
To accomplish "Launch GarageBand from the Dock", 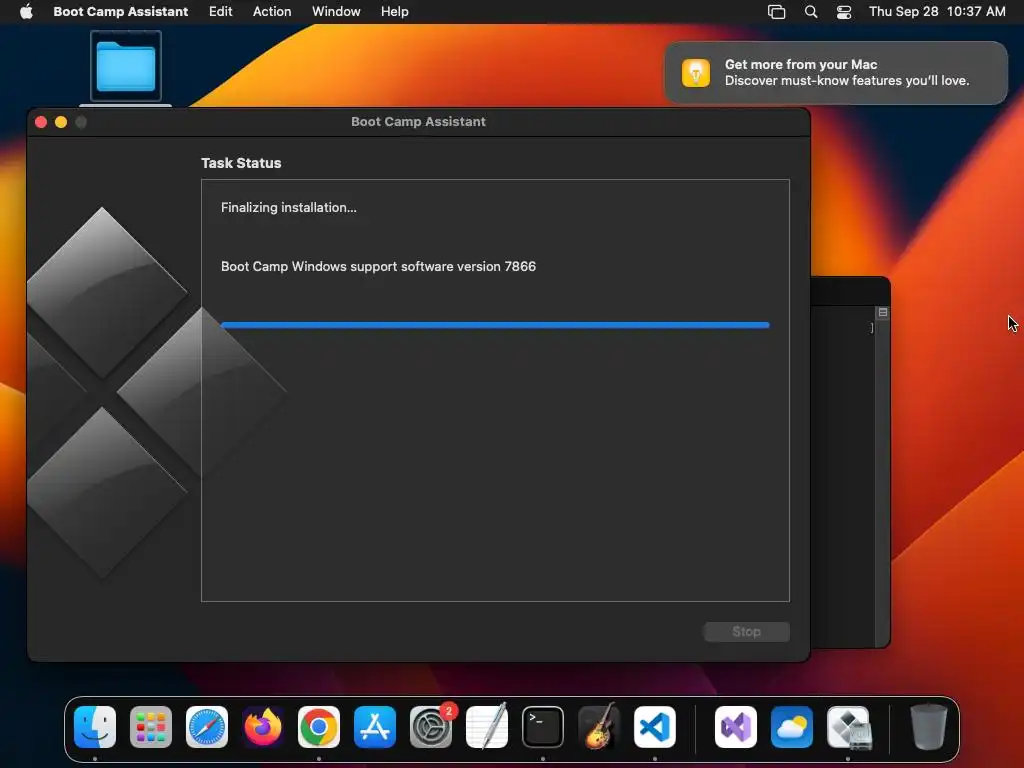I will pos(599,727).
